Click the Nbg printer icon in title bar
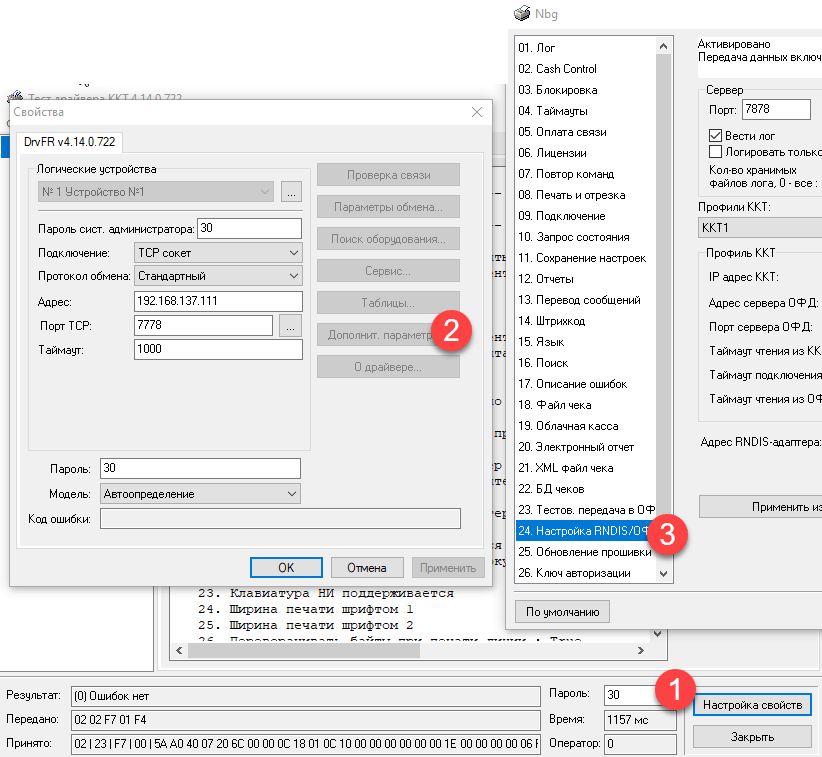This screenshot has width=822, height=757. pos(520,13)
